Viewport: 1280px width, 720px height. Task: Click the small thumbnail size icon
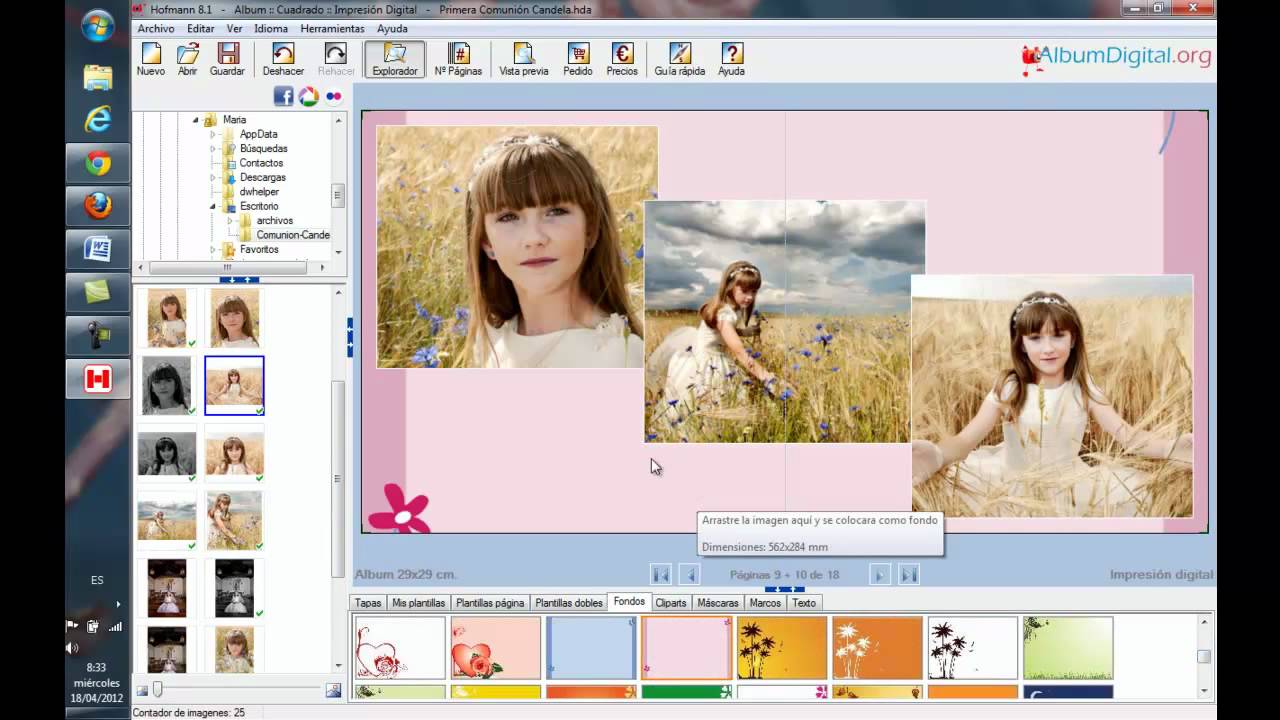pos(141,691)
